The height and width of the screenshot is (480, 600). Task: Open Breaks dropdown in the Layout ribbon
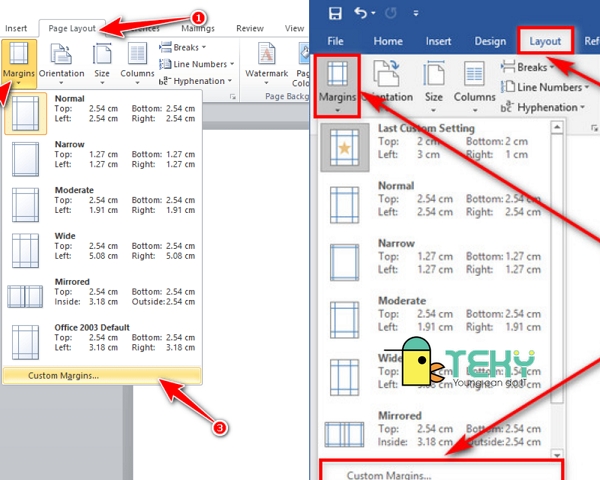click(528, 67)
